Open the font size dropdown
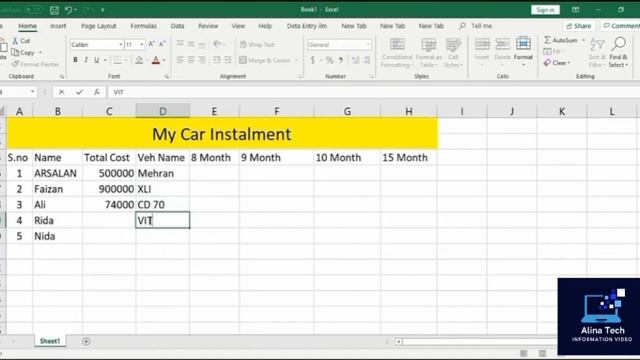640x360 pixels. pyautogui.click(x=142, y=44)
